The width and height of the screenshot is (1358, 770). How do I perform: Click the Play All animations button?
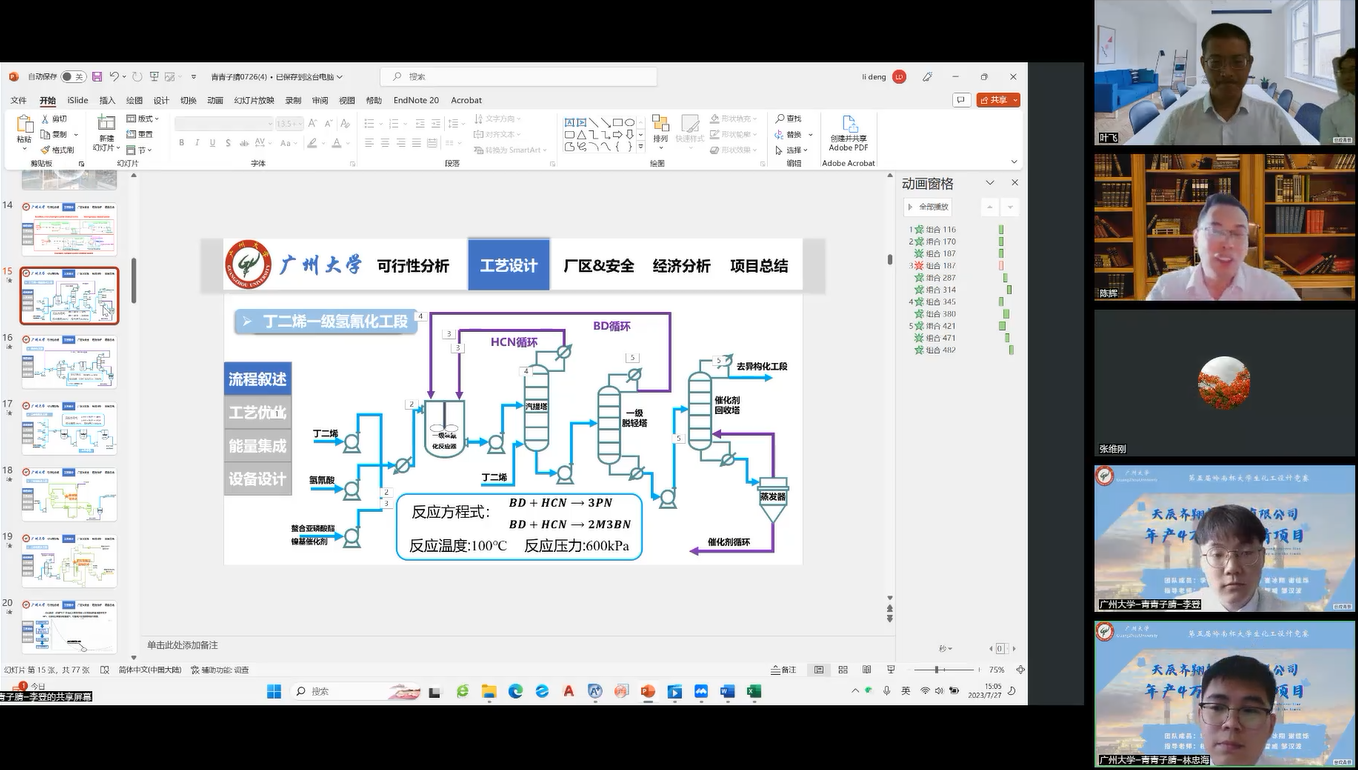click(x=928, y=207)
